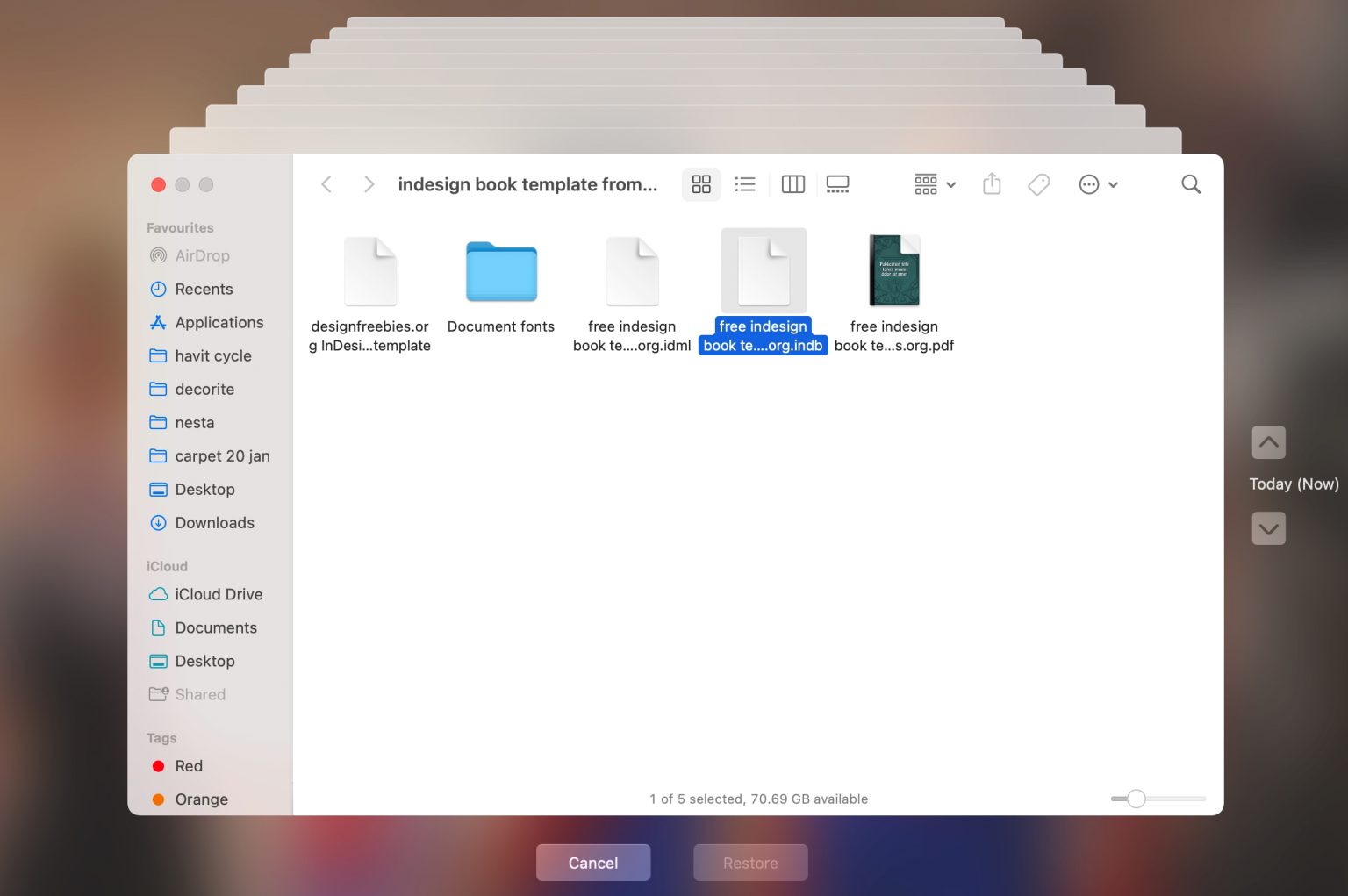Open search with the magnifier icon
This screenshot has width=1348, height=896.
click(1190, 184)
